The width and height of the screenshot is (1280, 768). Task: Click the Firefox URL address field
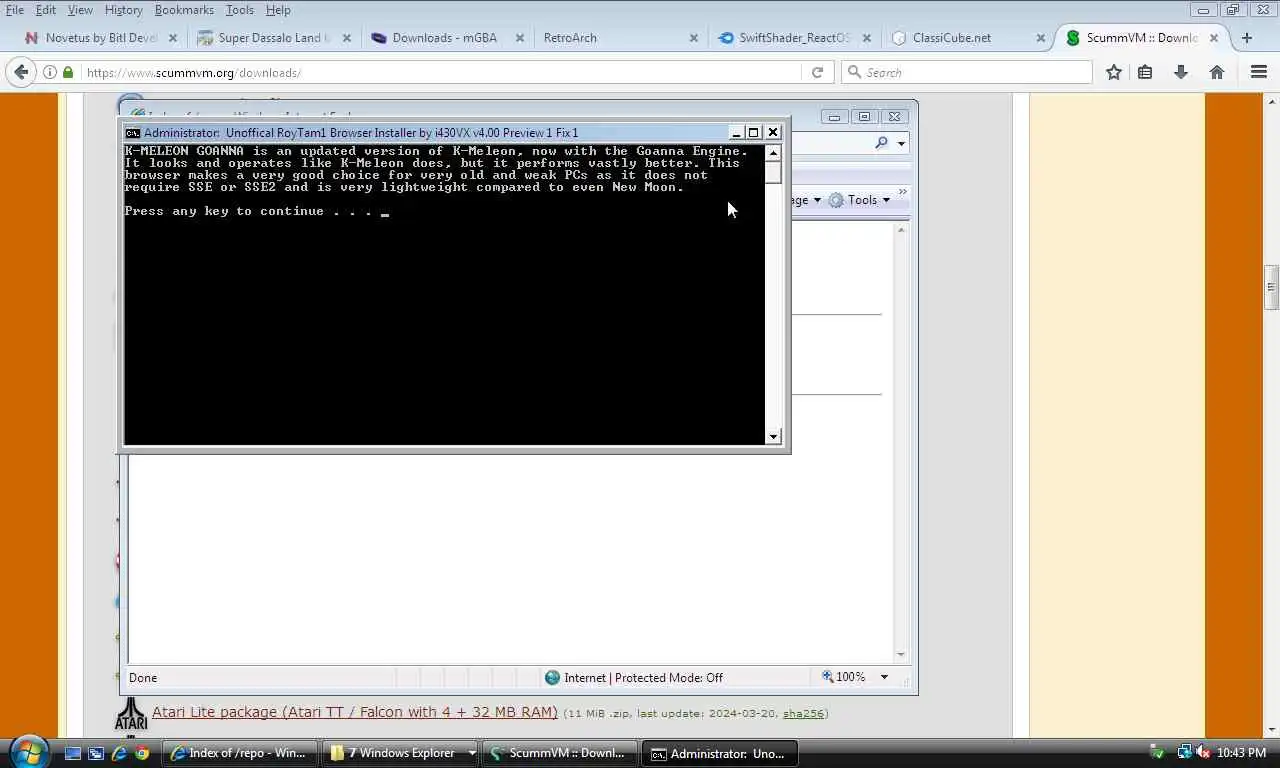point(440,72)
